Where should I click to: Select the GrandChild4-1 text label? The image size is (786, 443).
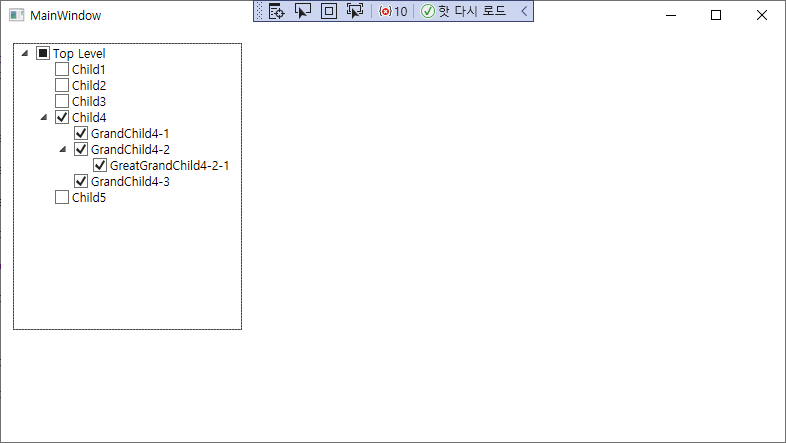click(130, 133)
